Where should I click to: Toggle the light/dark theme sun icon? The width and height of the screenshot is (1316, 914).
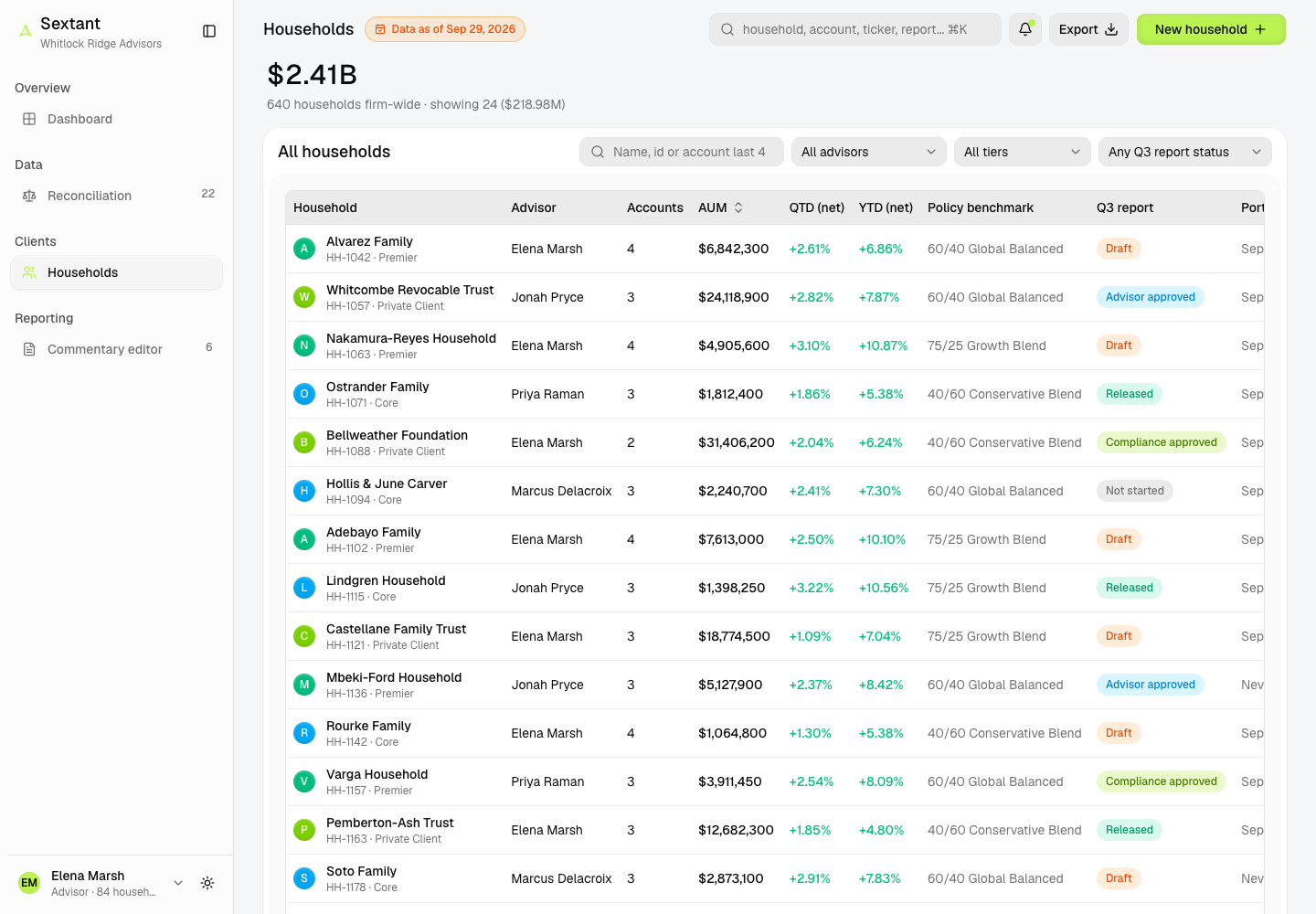tap(207, 883)
